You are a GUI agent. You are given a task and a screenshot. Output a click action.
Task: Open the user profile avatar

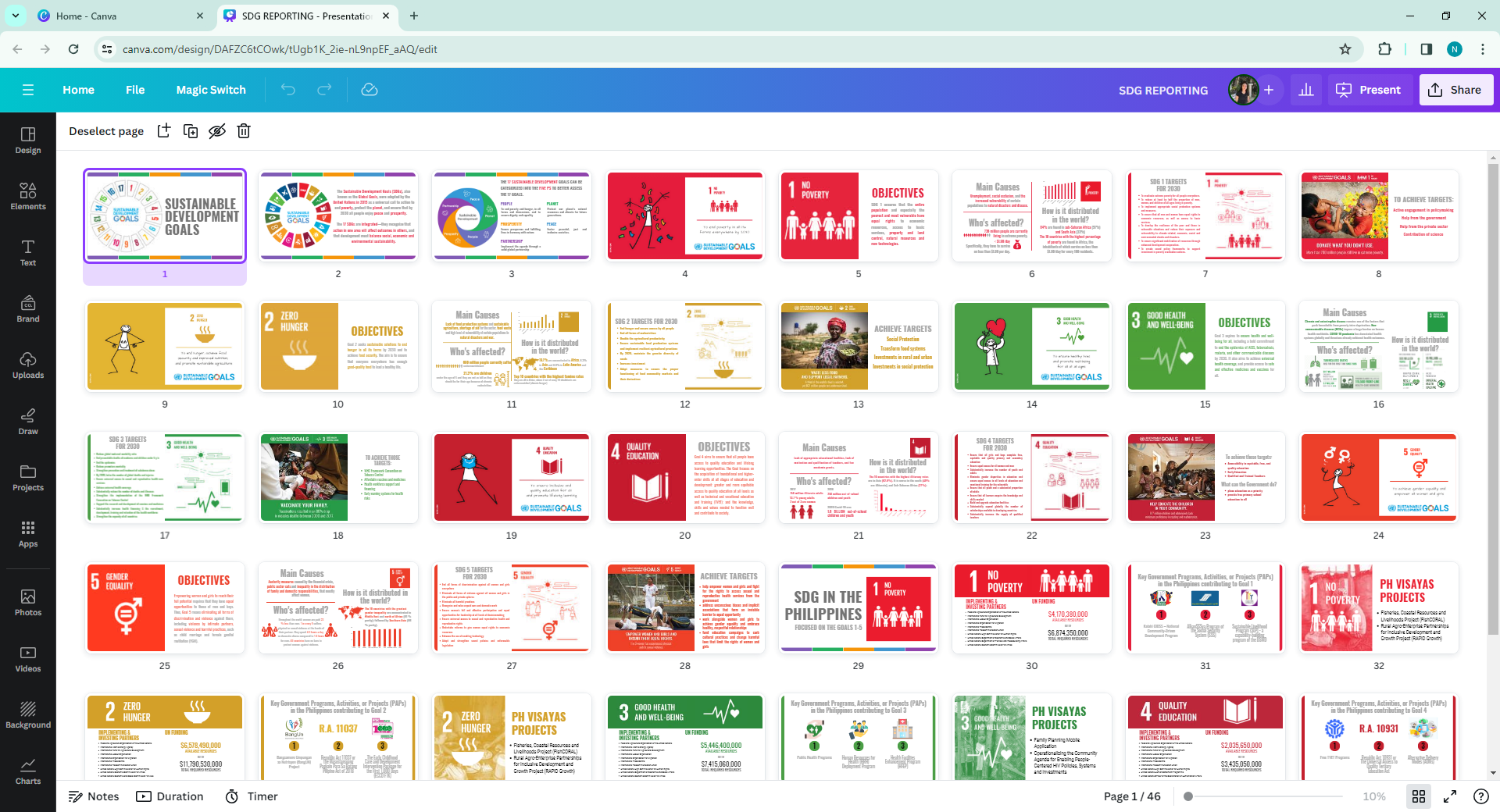pyautogui.click(x=1243, y=90)
